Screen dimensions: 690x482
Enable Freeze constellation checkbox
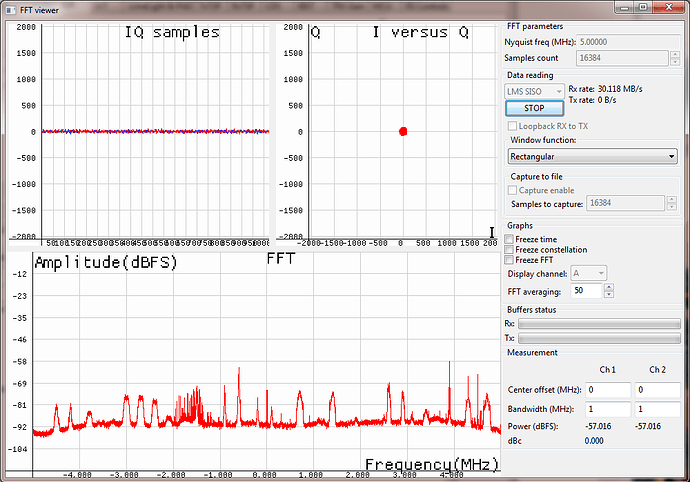[x=511, y=250]
